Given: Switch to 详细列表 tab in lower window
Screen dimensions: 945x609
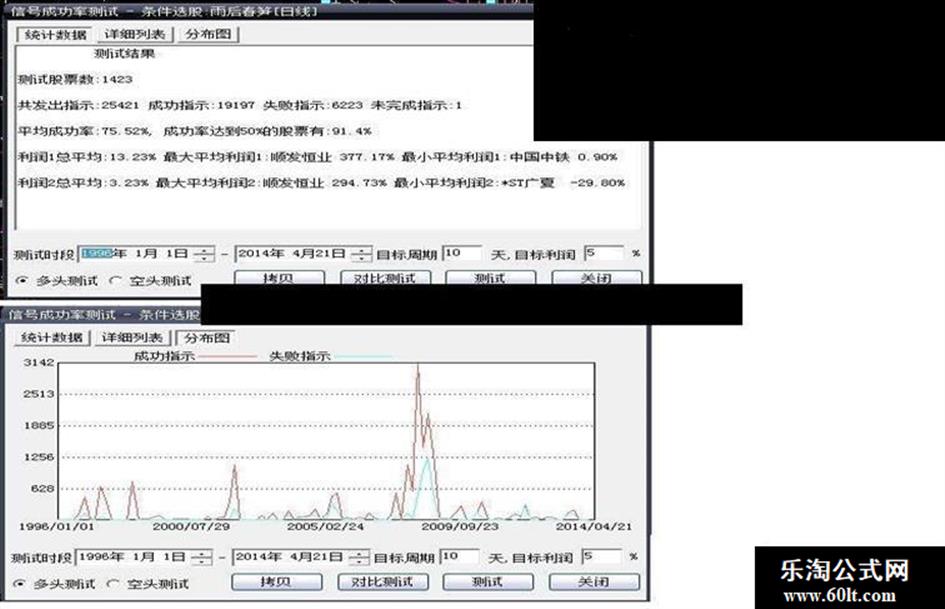Looking at the screenshot, I should (x=132, y=338).
